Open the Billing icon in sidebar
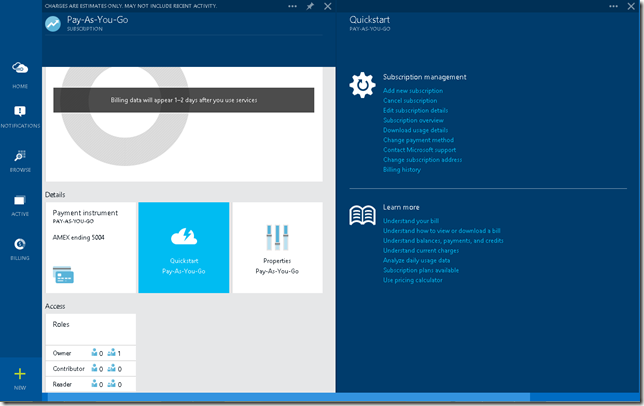Image resolution: width=644 pixels, height=406 pixels. click(x=20, y=247)
